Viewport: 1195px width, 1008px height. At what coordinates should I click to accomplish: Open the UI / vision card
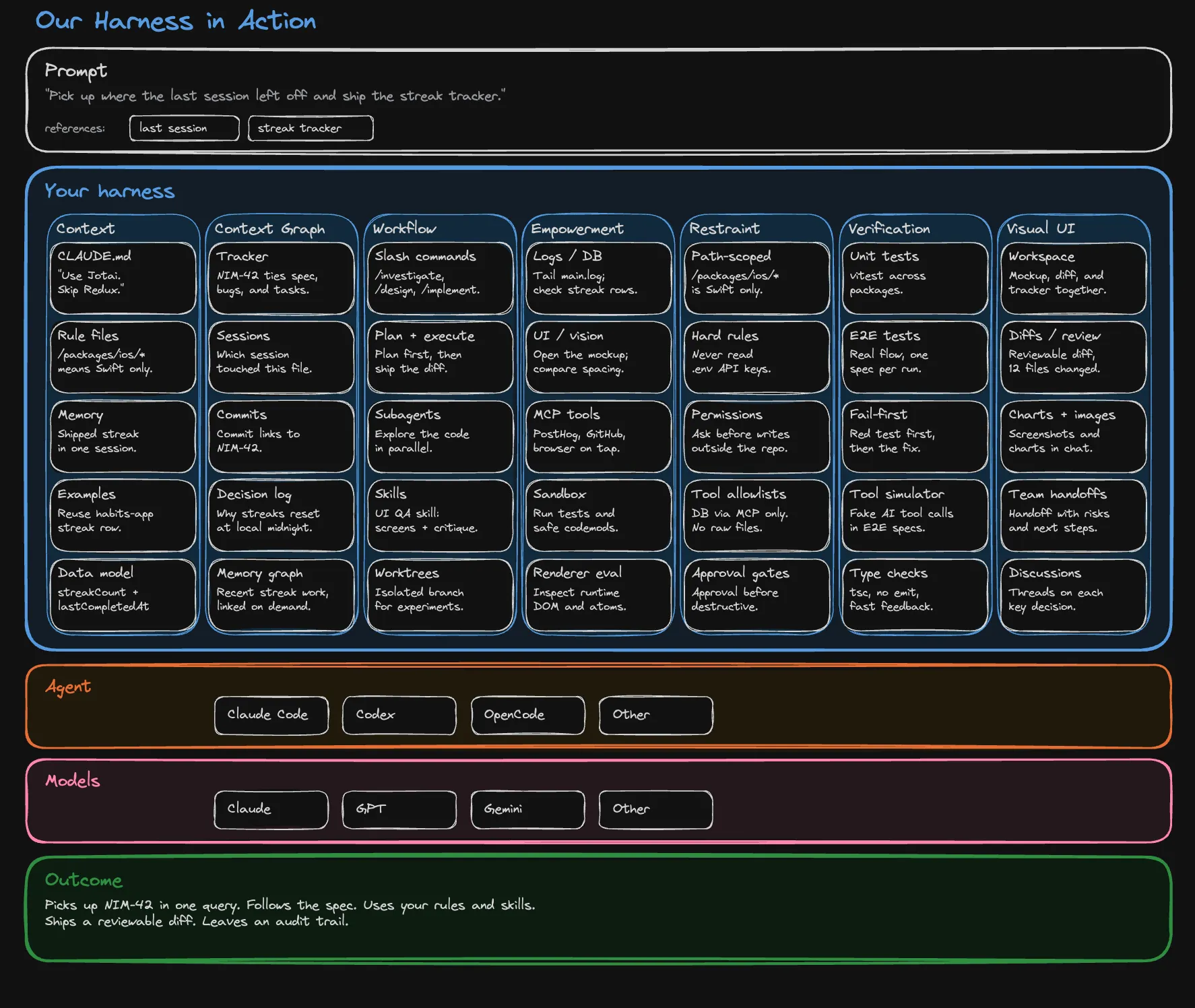(598, 357)
